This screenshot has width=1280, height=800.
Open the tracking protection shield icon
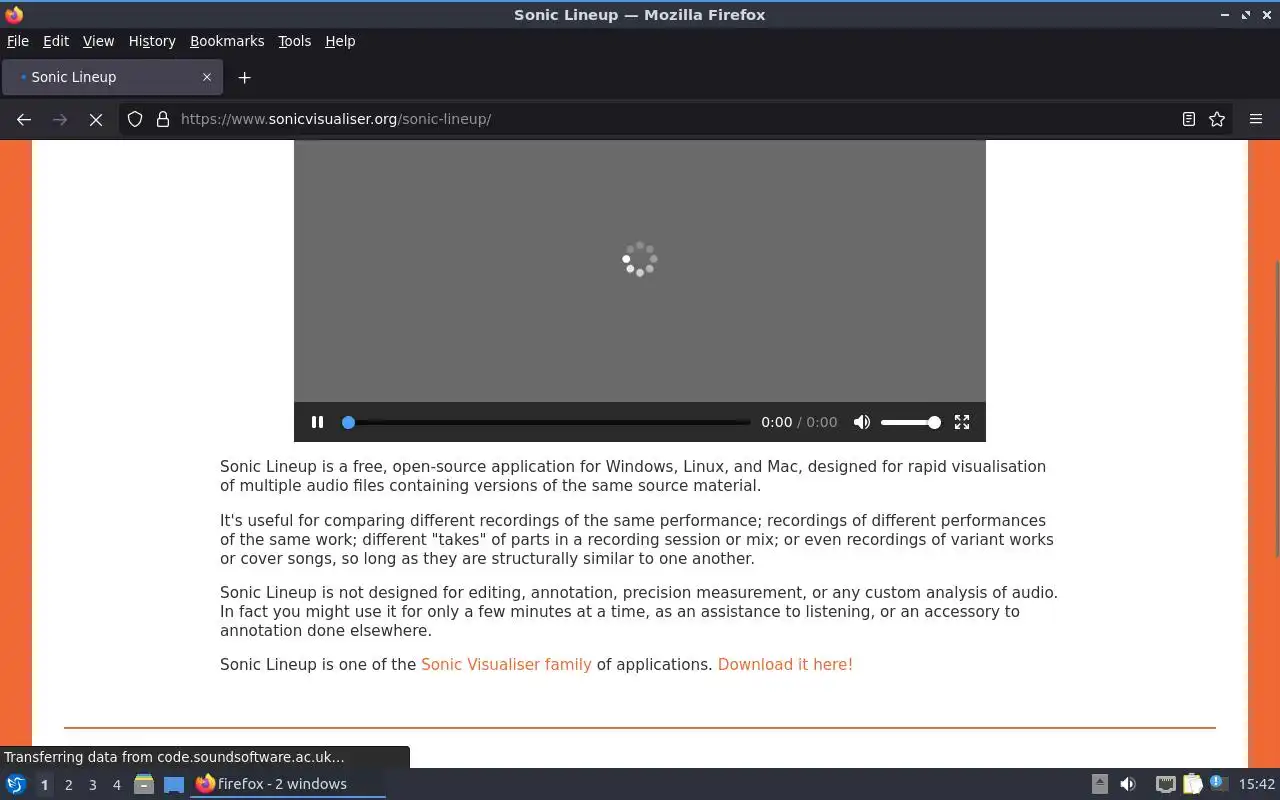point(135,119)
